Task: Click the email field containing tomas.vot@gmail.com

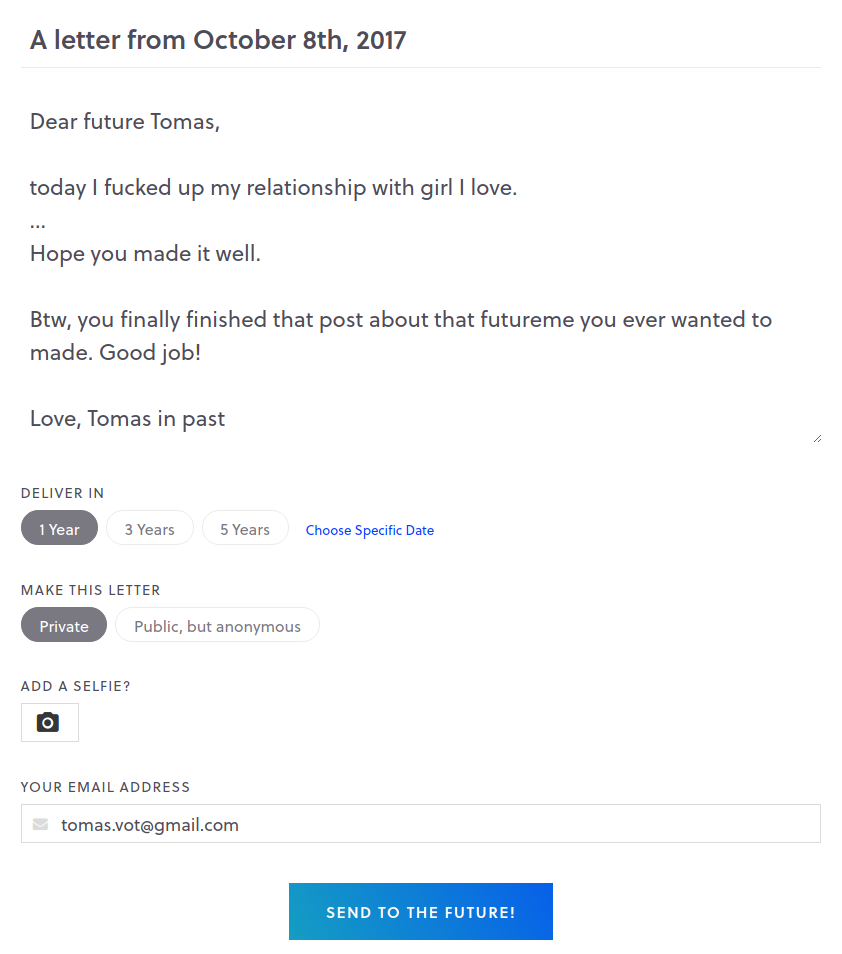Action: pyautogui.click(x=421, y=824)
